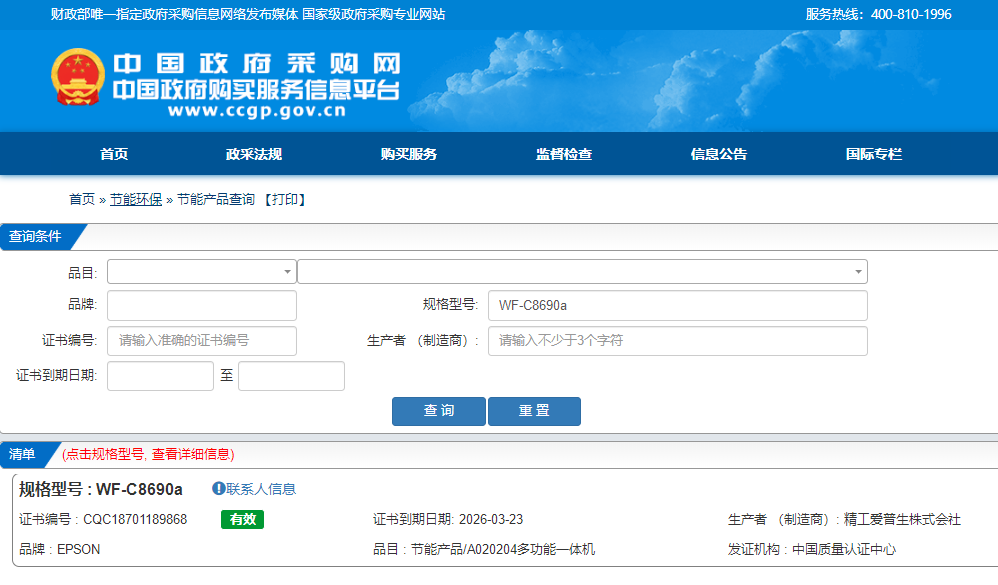Click the national emblem logo

coord(78,77)
